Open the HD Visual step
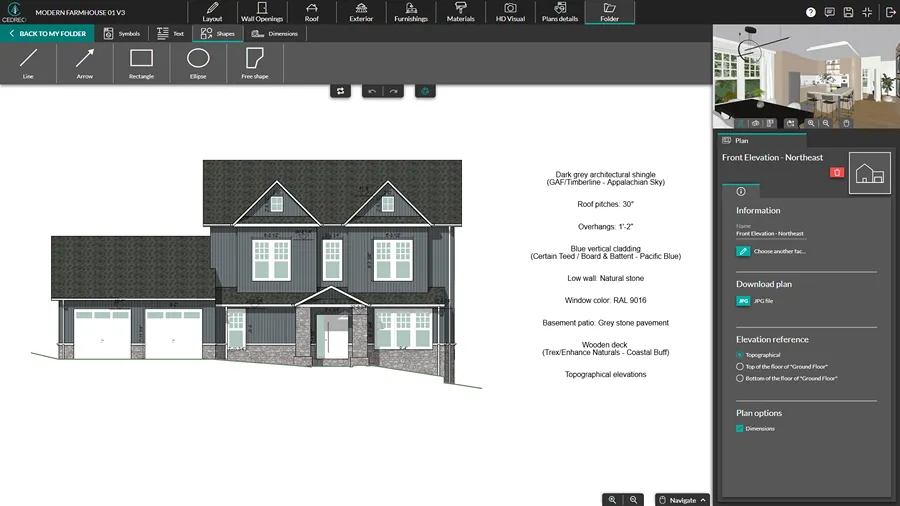 point(510,12)
